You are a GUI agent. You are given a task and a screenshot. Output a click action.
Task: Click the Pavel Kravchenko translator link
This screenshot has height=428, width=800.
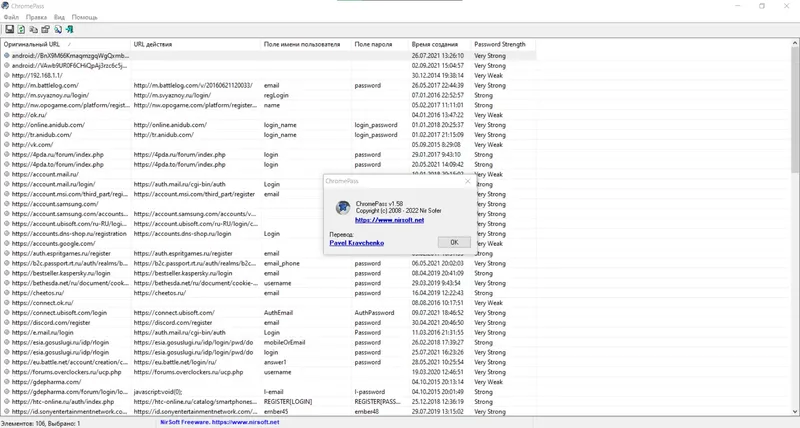click(359, 242)
